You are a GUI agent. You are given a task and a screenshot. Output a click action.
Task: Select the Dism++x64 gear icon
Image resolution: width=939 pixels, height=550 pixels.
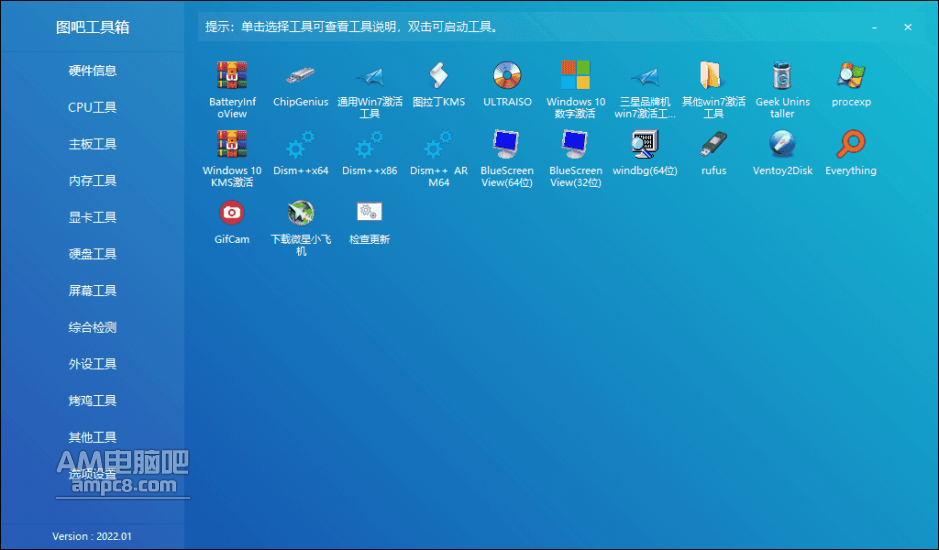click(301, 144)
